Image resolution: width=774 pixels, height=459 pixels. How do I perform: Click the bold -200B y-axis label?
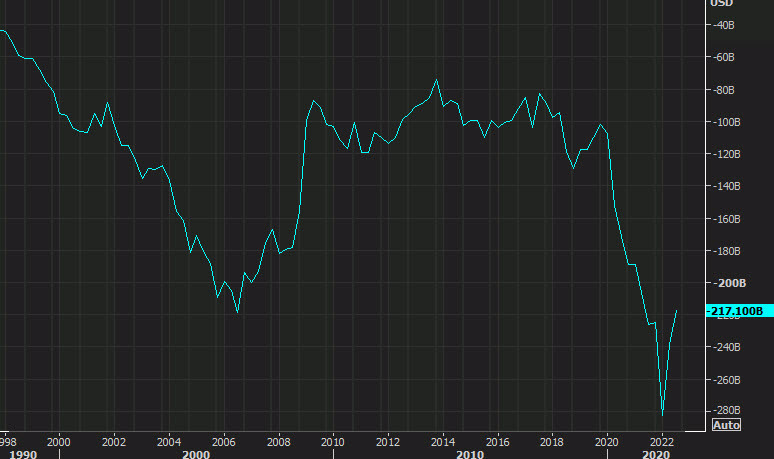(729, 283)
